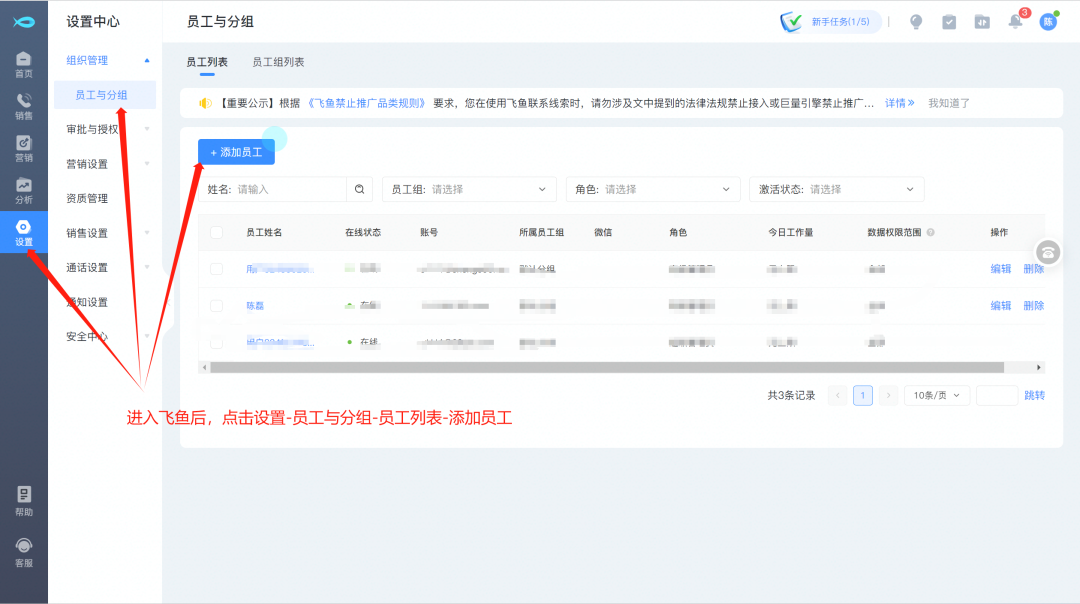
Task: Check the checkbox for the 陈磊 row
Action: (x=217, y=305)
